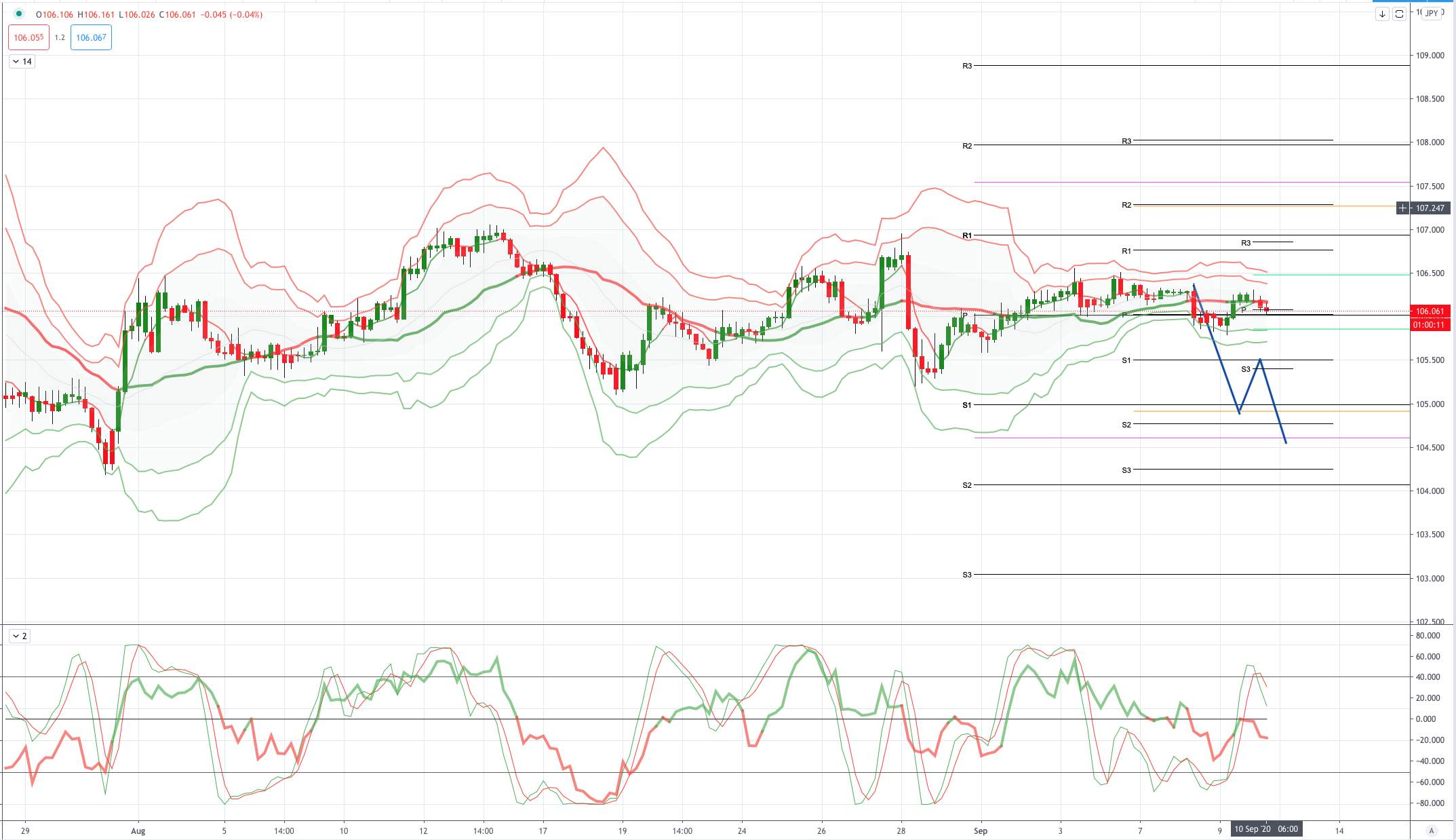Image resolution: width=1456 pixels, height=840 pixels.
Task: Click the plus icon beside 107.247 price label
Action: point(1402,208)
